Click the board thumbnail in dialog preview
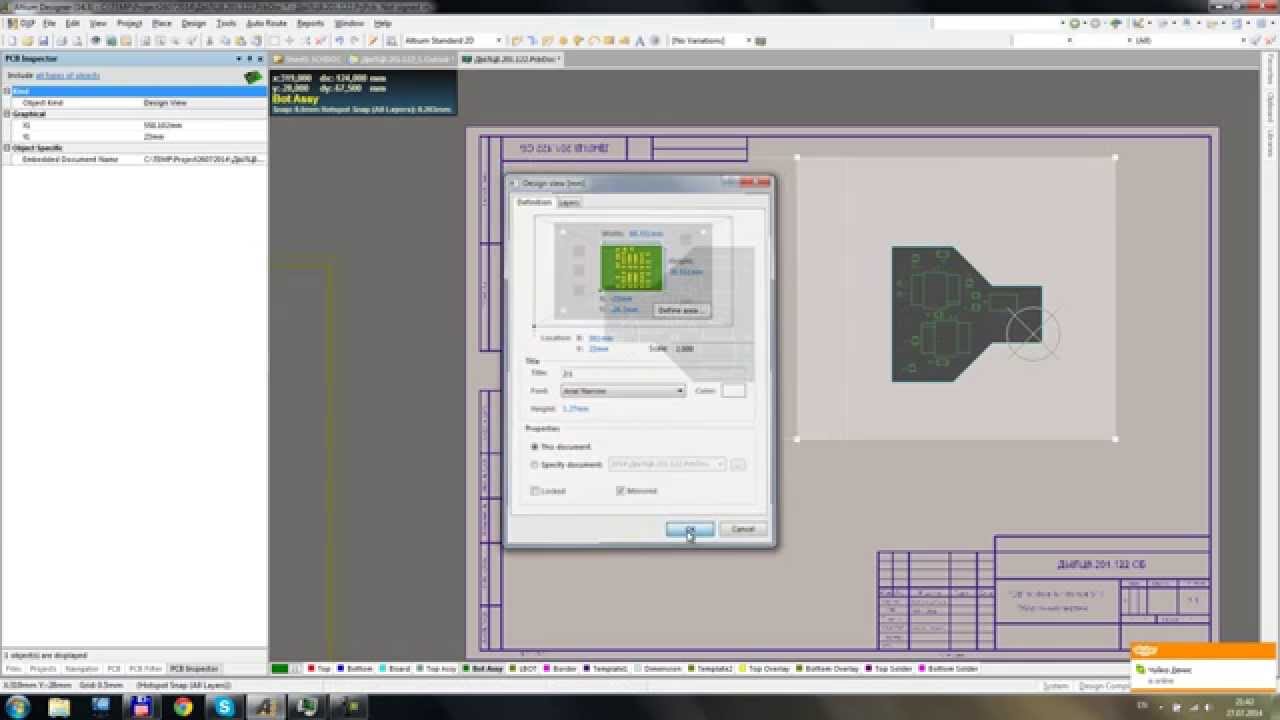Image resolution: width=1280 pixels, height=720 pixels. [x=631, y=268]
